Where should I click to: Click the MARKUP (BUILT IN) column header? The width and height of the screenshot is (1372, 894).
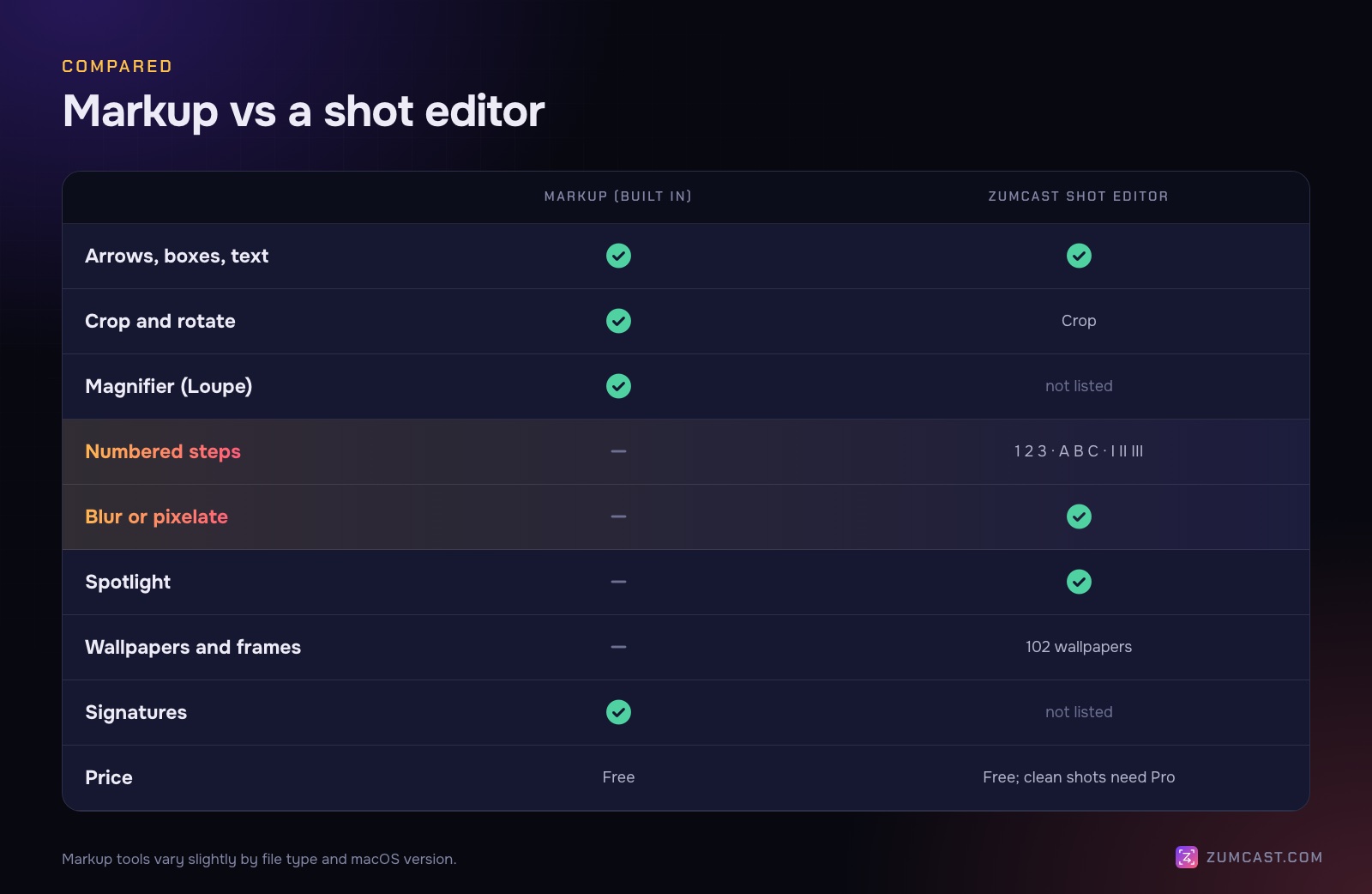[618, 196]
